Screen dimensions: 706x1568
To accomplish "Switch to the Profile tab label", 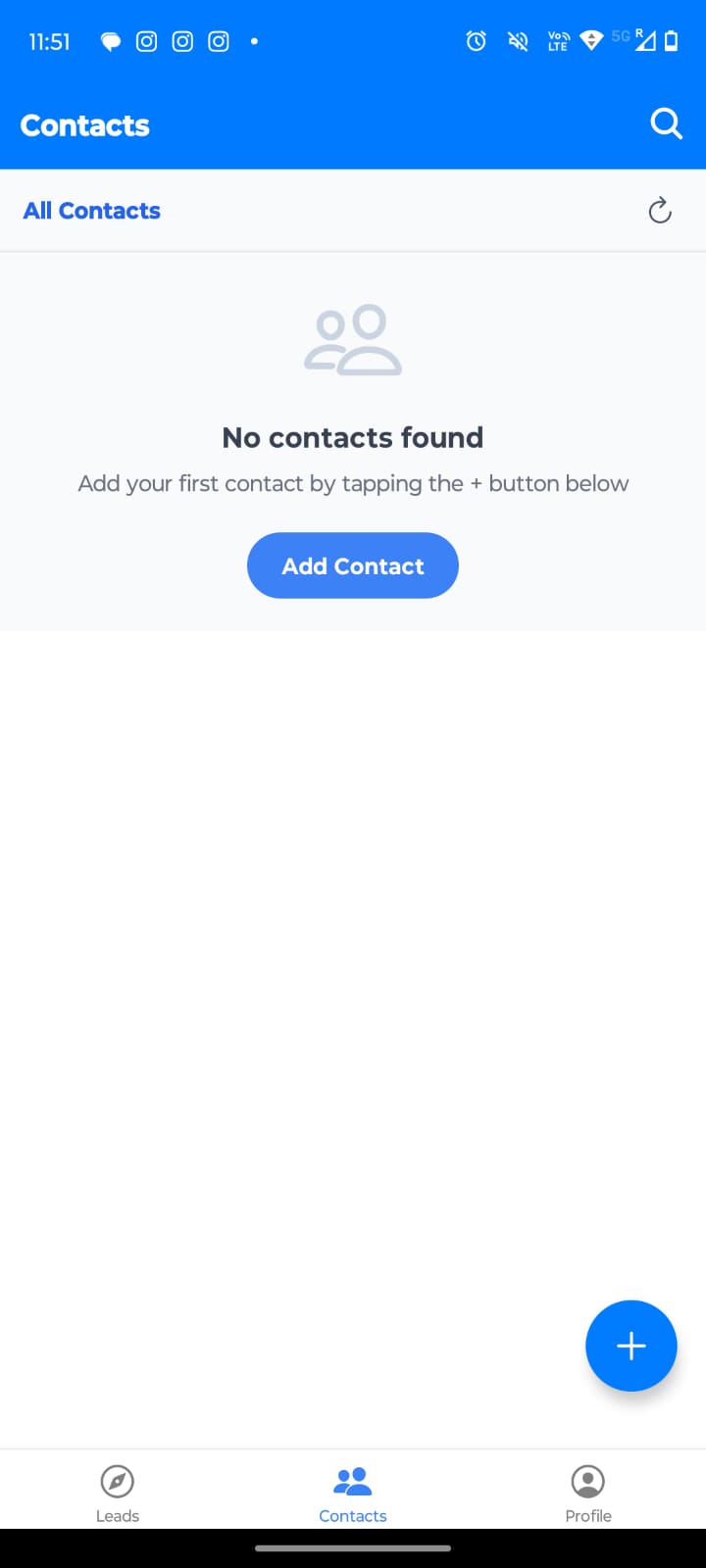I will coord(588,1516).
